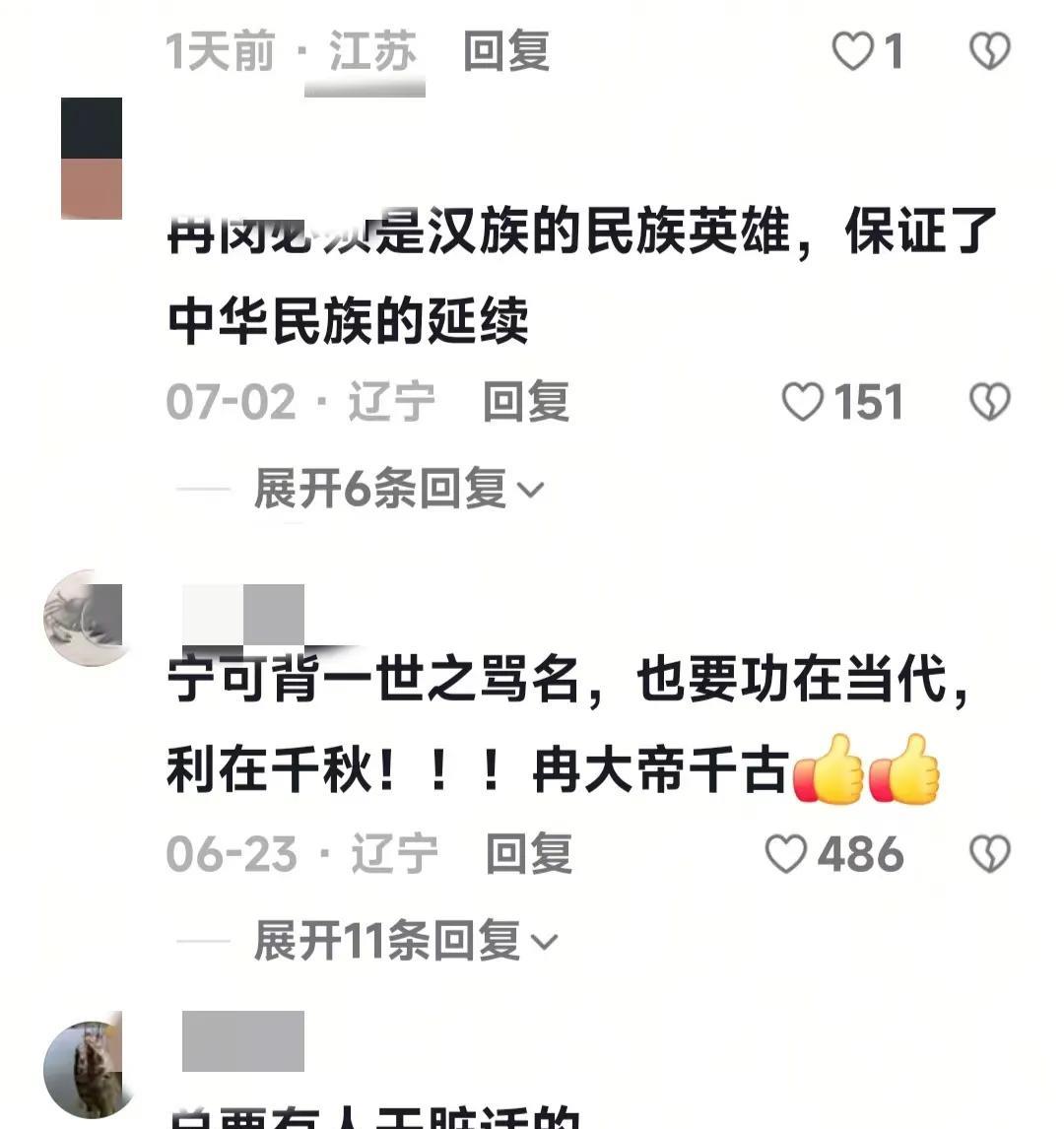Expand 6 replies under 07-02 comment
Image resolution: width=1064 pixels, height=1129 pixels.
(398, 489)
